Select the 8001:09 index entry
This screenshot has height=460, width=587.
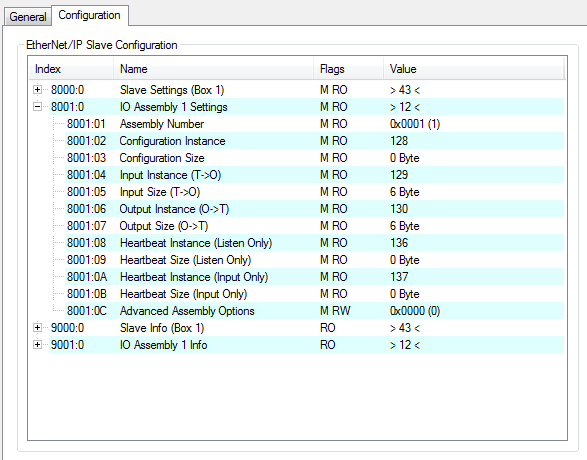[86, 260]
